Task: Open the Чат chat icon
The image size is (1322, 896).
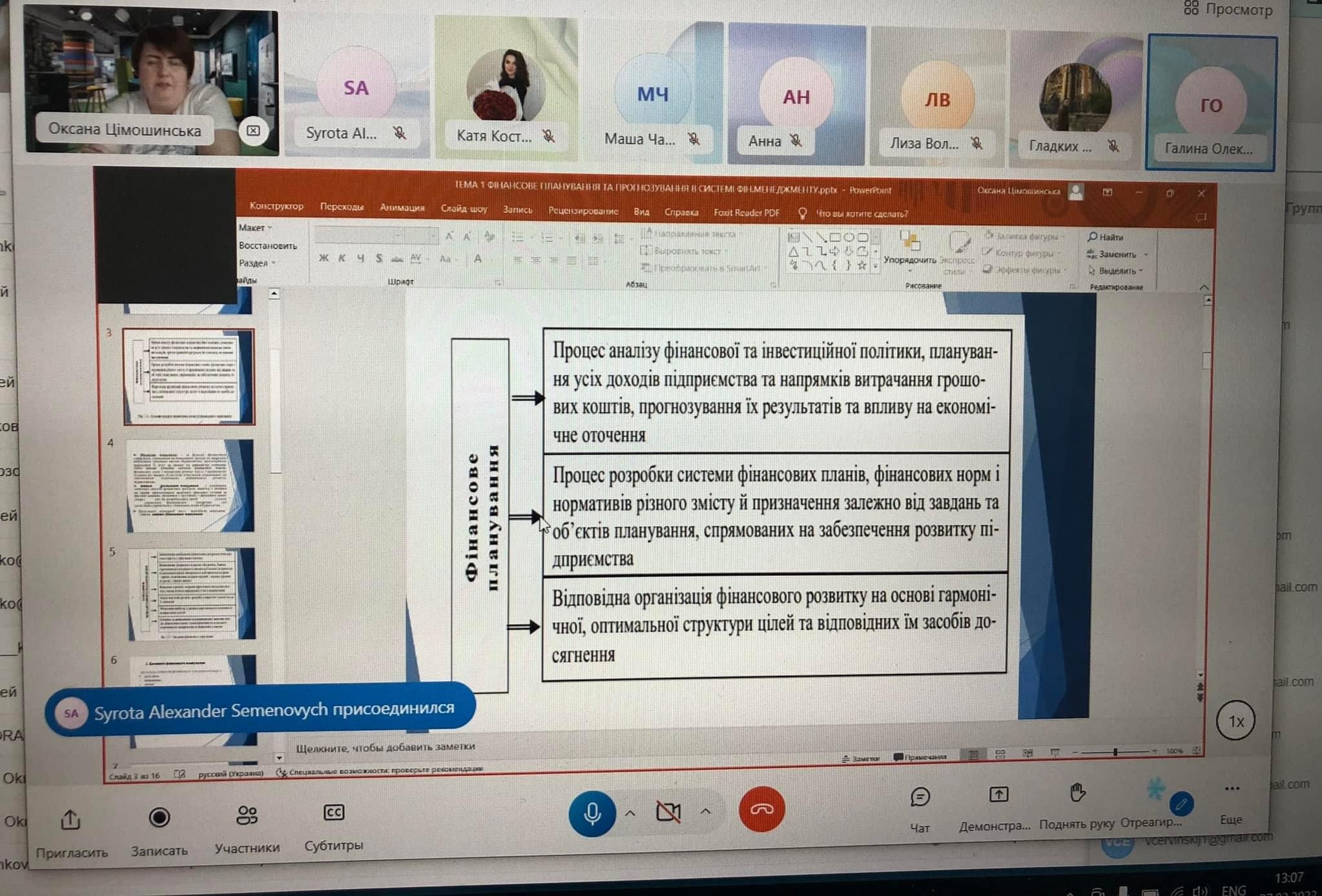Action: pos(920,798)
